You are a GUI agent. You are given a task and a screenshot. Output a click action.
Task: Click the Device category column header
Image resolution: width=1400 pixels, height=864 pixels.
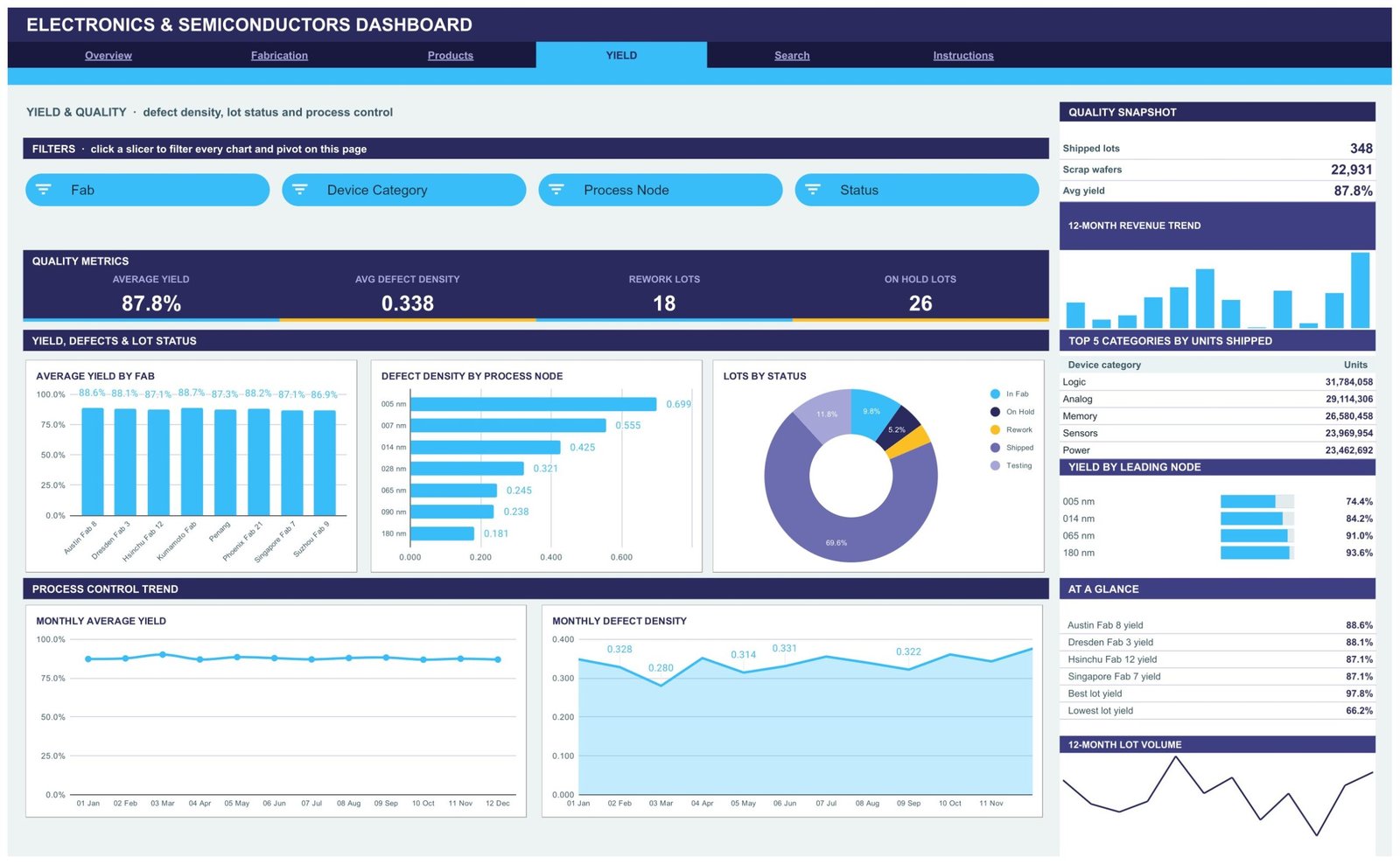pyautogui.click(x=1104, y=365)
